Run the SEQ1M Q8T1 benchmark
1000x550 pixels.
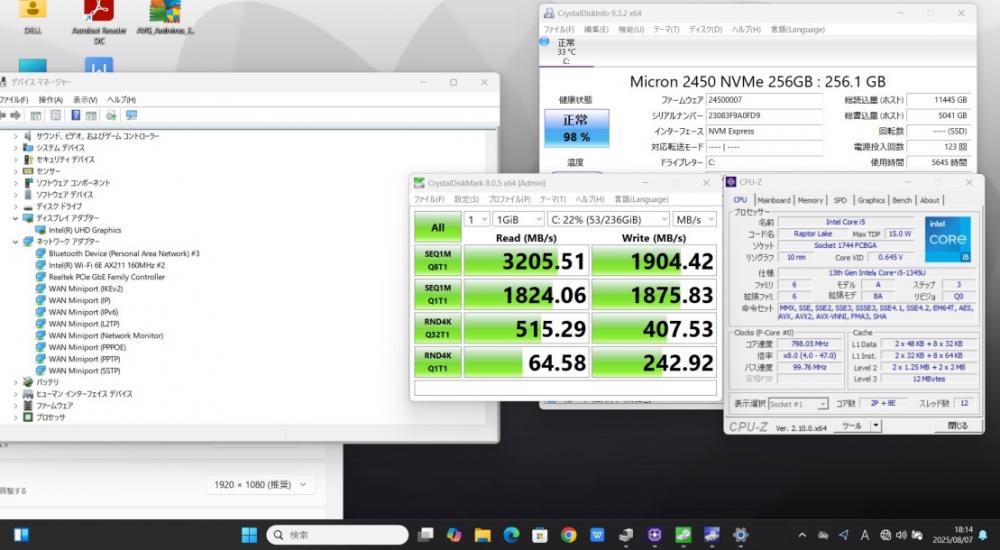pyautogui.click(x=438, y=260)
